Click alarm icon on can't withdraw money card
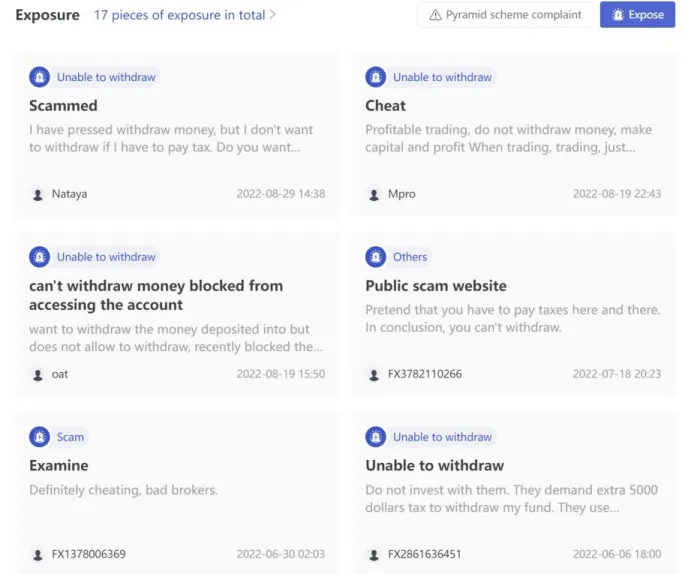 pos(39,257)
